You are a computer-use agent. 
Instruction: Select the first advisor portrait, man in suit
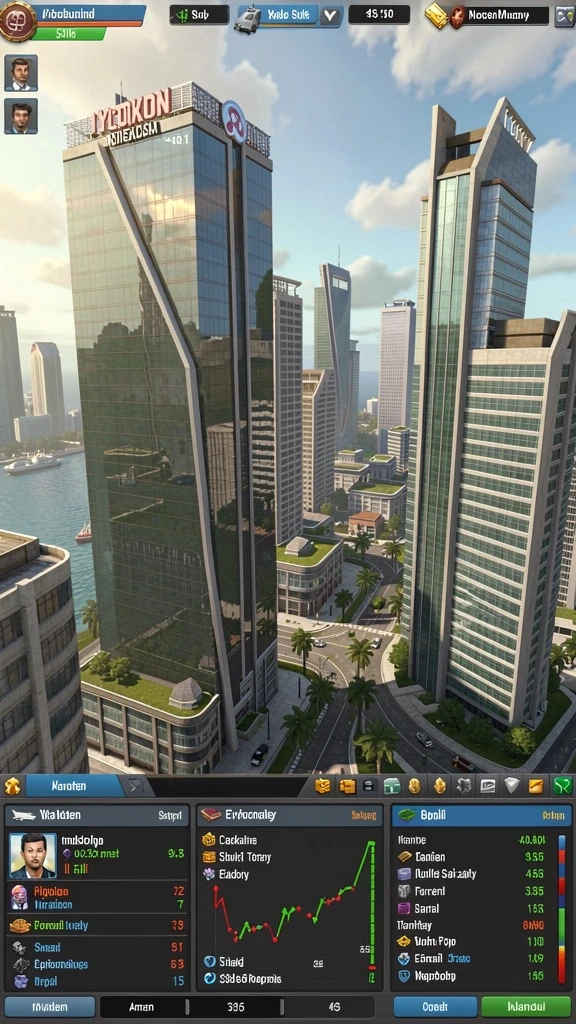21,72
